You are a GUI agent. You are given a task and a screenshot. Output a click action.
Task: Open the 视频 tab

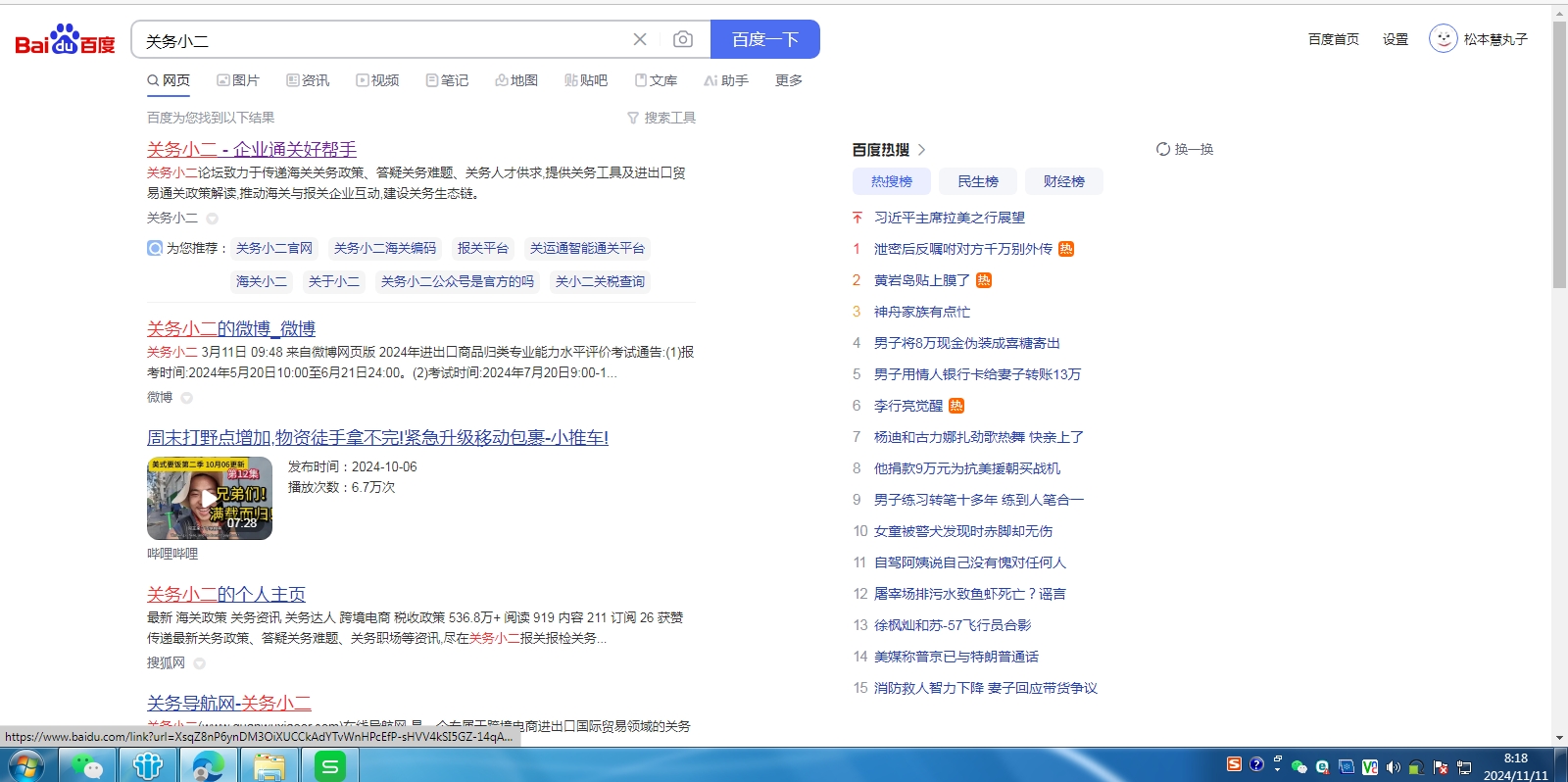tap(377, 80)
